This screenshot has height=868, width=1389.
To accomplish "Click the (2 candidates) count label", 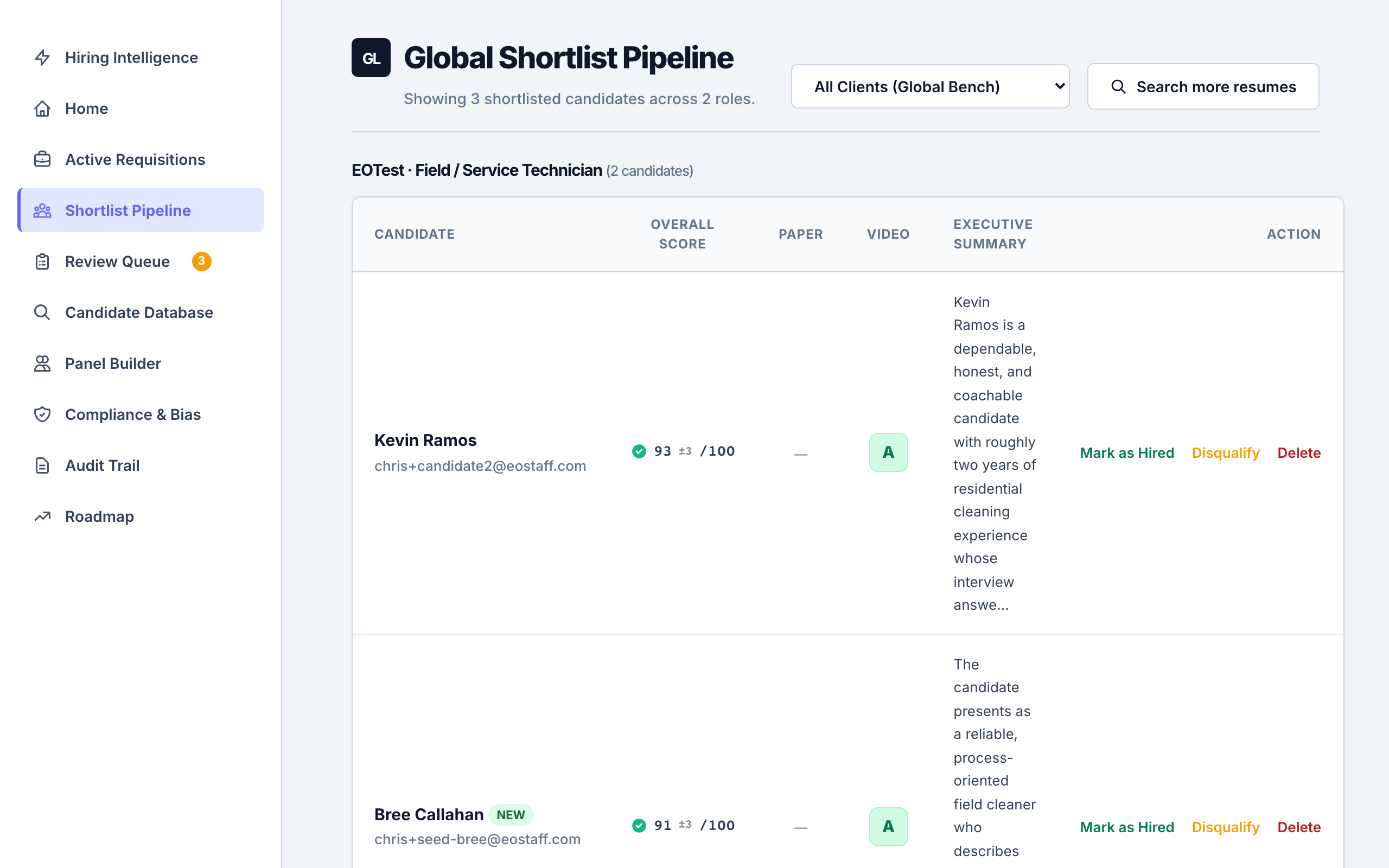I will (649, 171).
